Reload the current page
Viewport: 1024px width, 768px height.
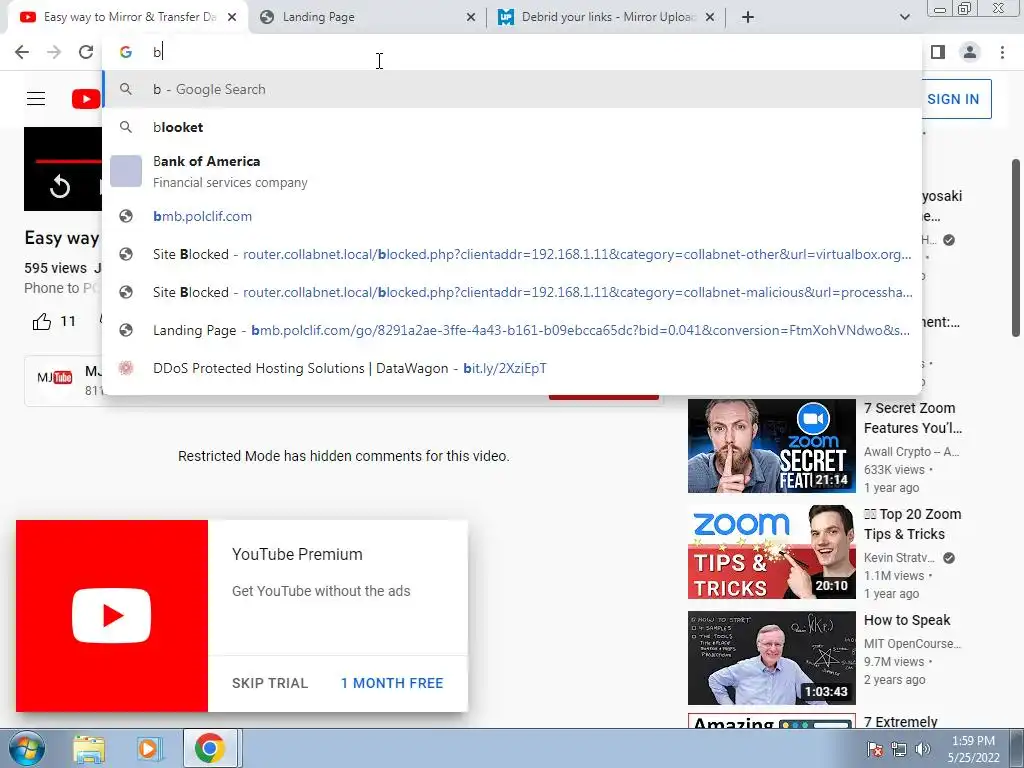coord(86,52)
